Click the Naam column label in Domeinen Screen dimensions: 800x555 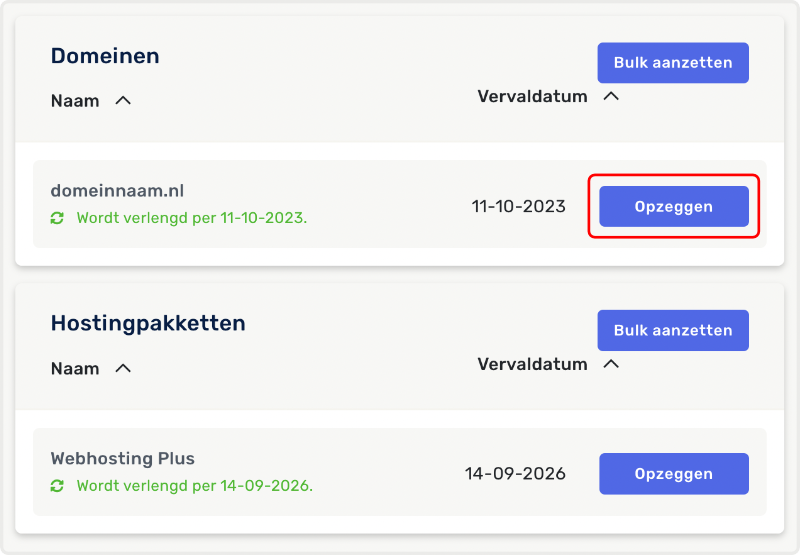[x=75, y=101]
